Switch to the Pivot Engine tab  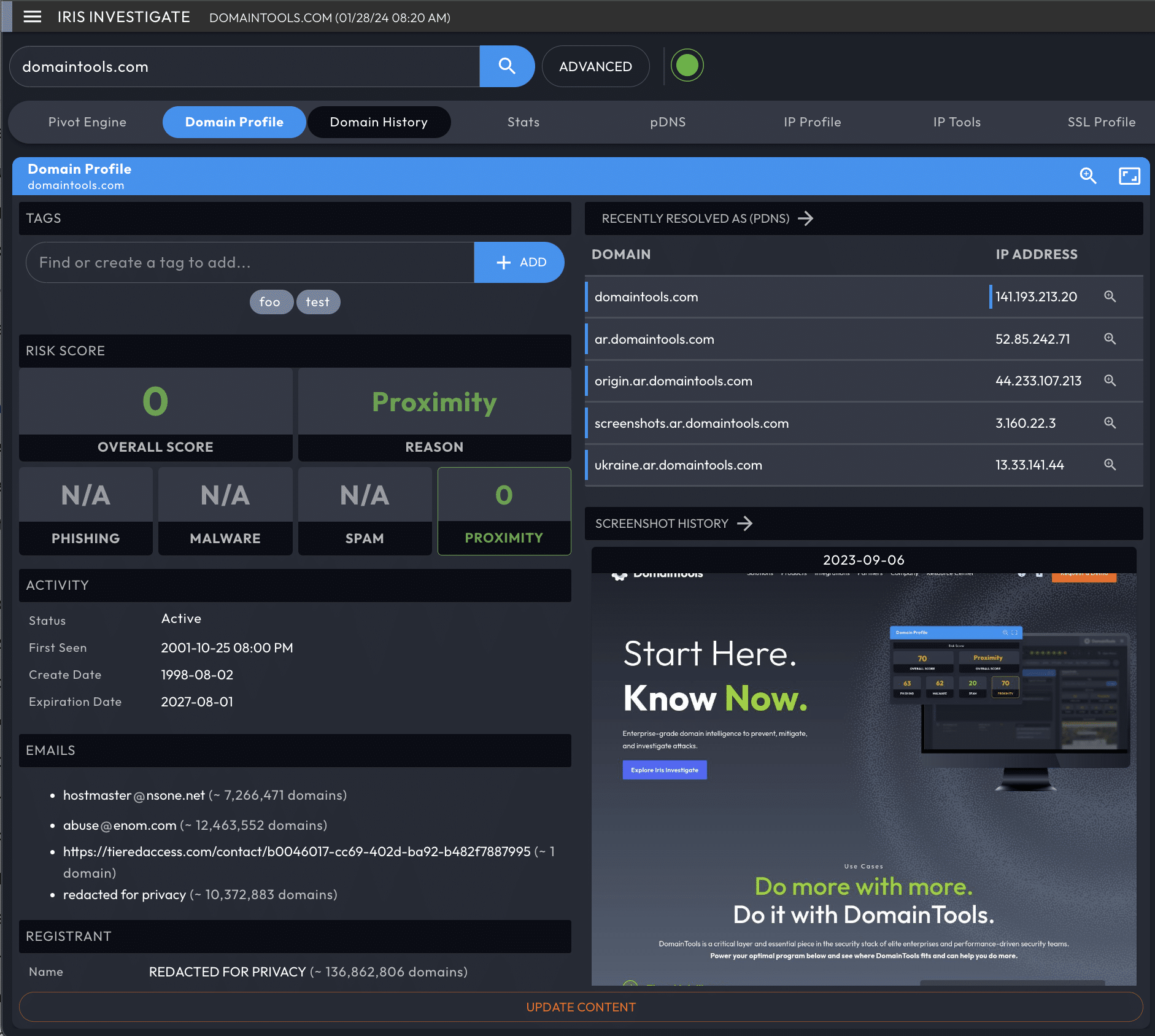pyautogui.click(x=87, y=122)
